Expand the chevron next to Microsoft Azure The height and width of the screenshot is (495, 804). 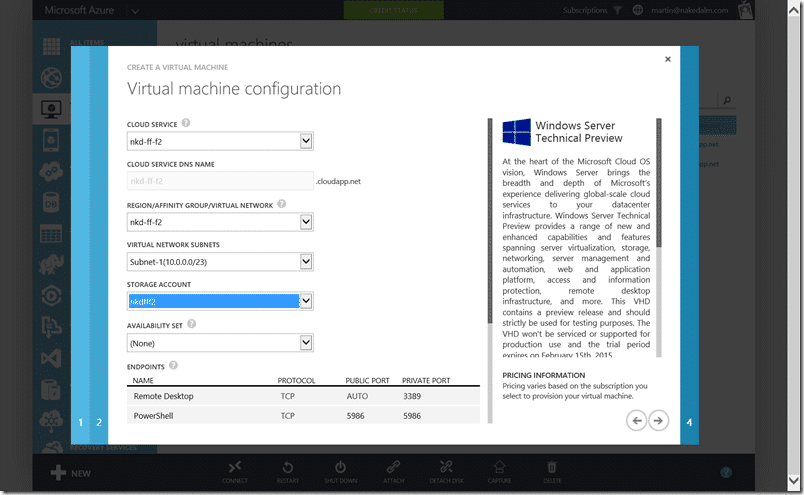[x=135, y=11]
